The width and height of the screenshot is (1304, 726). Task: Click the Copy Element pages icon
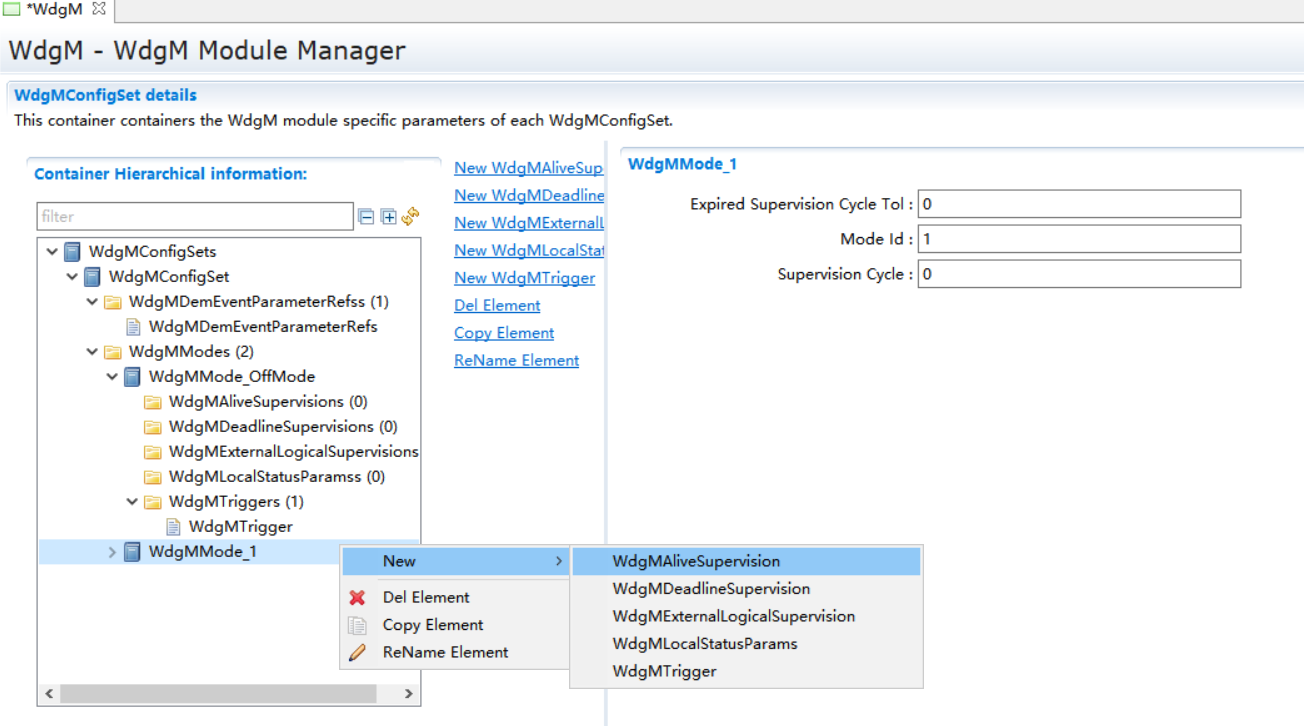tap(357, 625)
